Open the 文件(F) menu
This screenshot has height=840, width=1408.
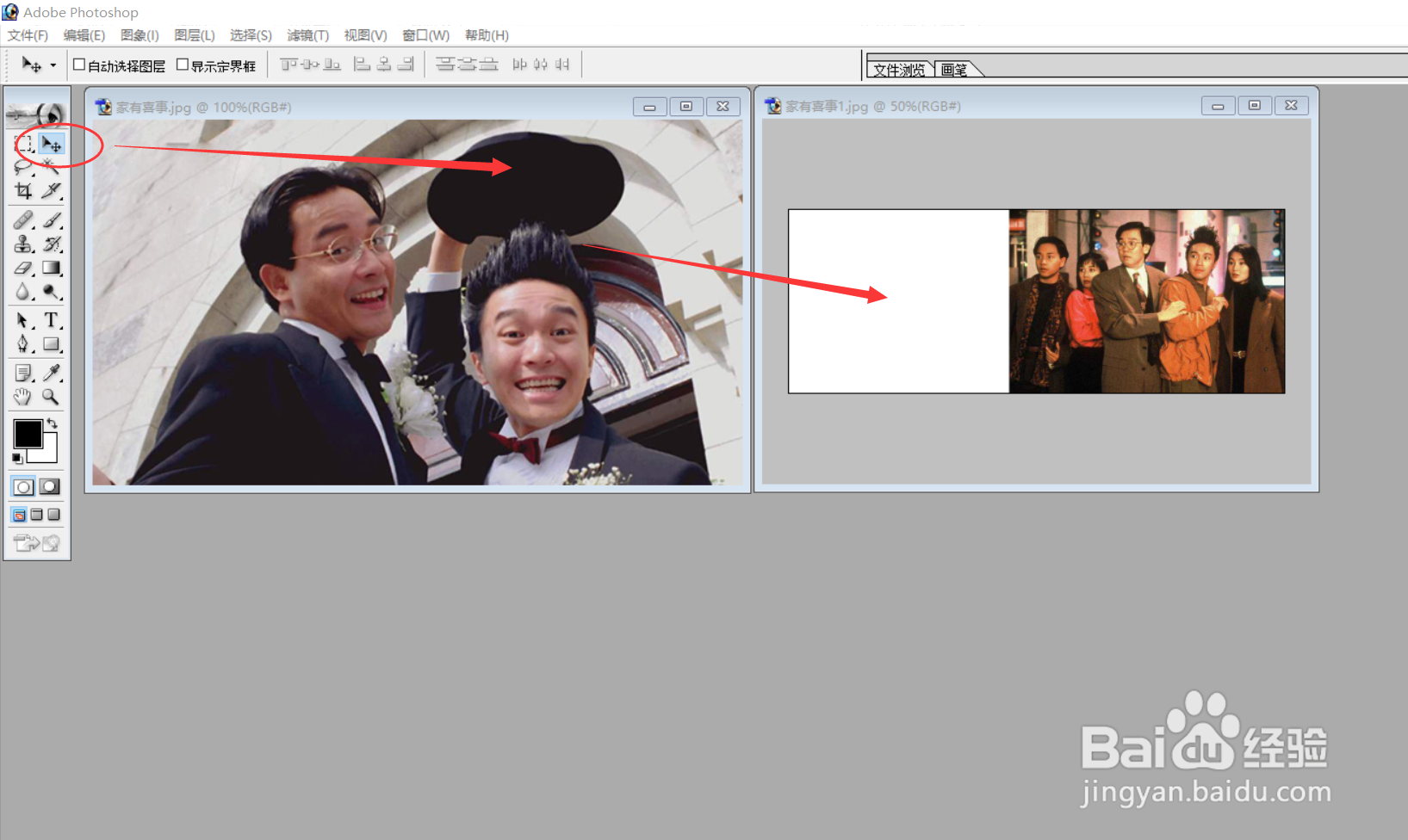[x=28, y=35]
